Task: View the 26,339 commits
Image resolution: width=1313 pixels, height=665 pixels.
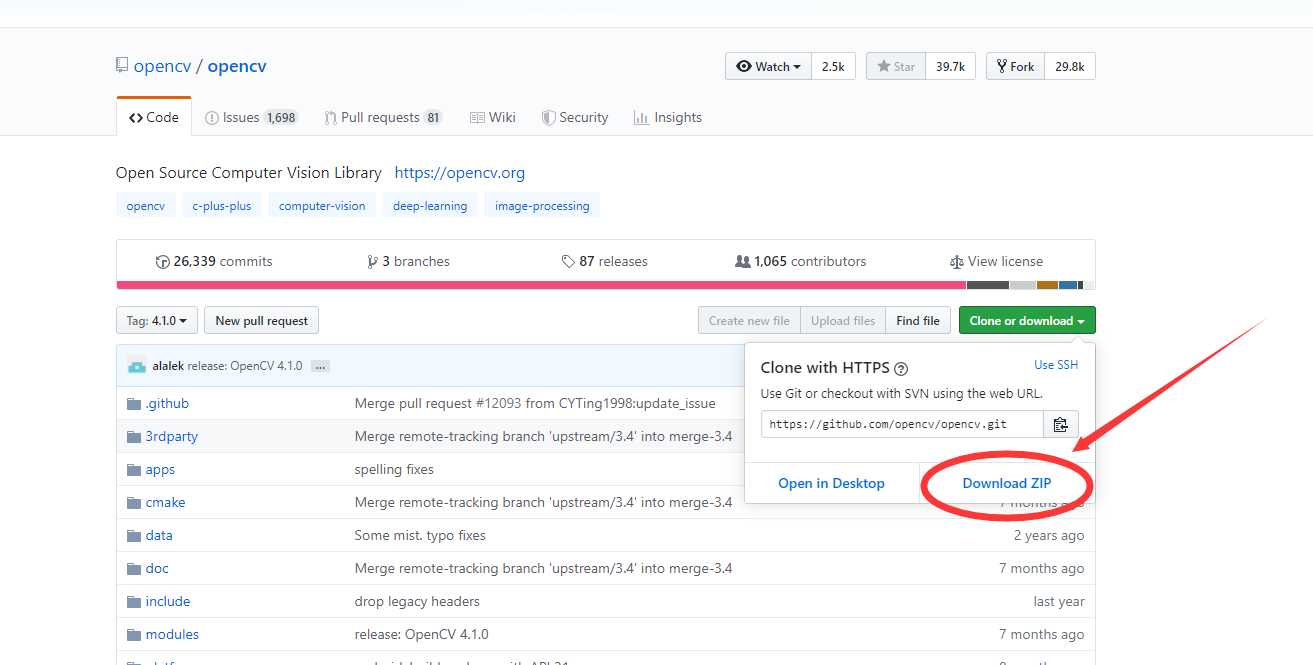Action: pos(214,261)
